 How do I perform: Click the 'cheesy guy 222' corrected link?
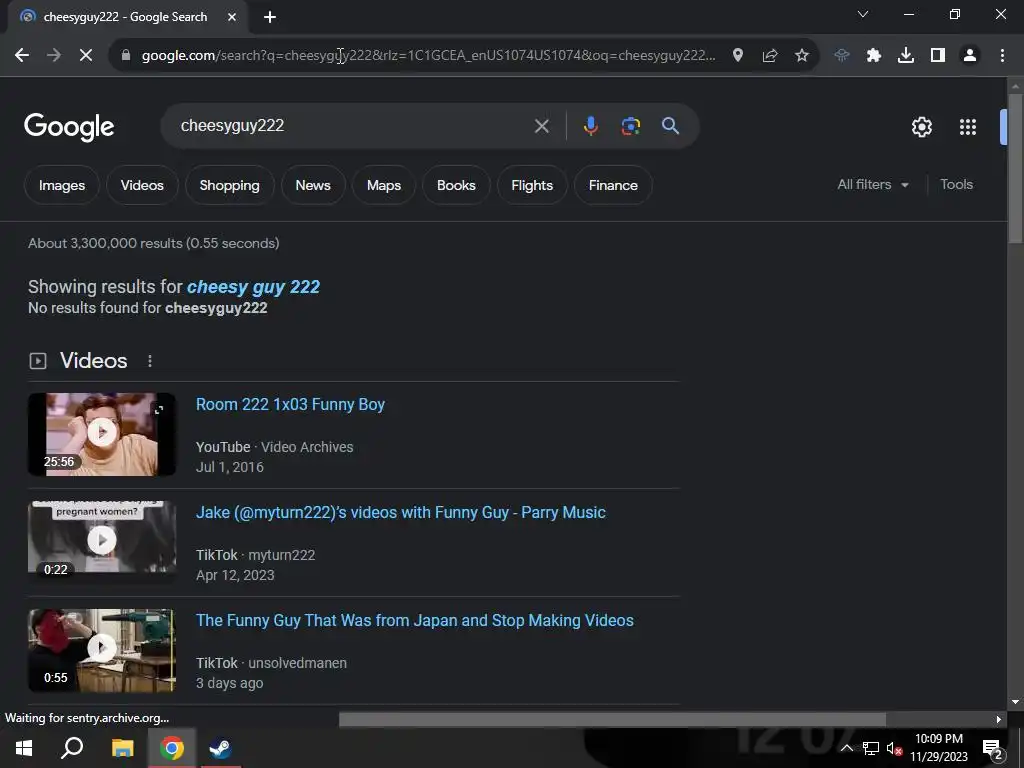(x=253, y=287)
